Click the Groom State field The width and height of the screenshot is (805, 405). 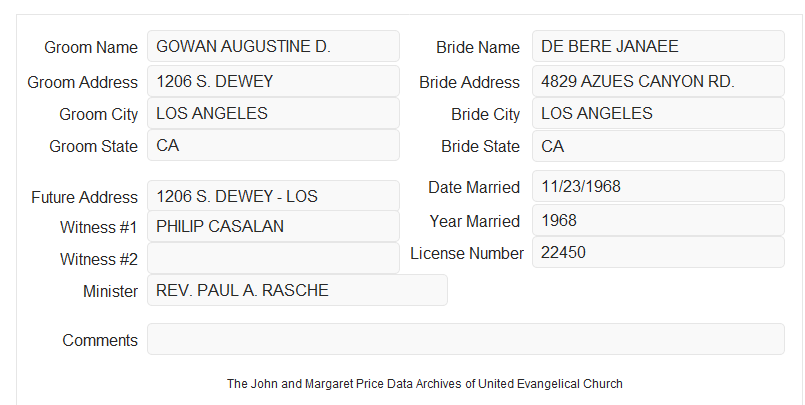point(273,145)
